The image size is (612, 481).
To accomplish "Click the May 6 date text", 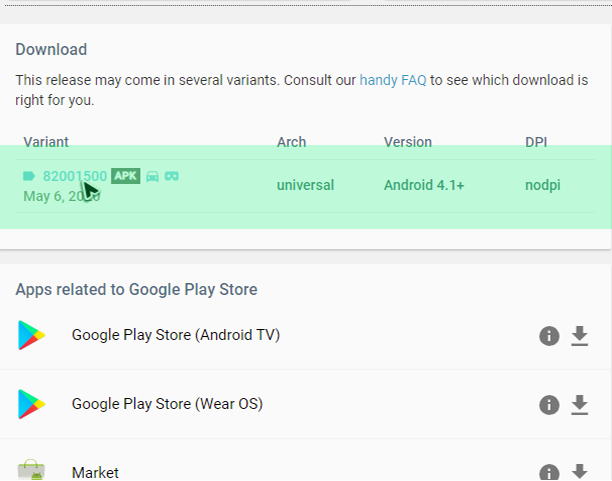I will pos(62,196).
